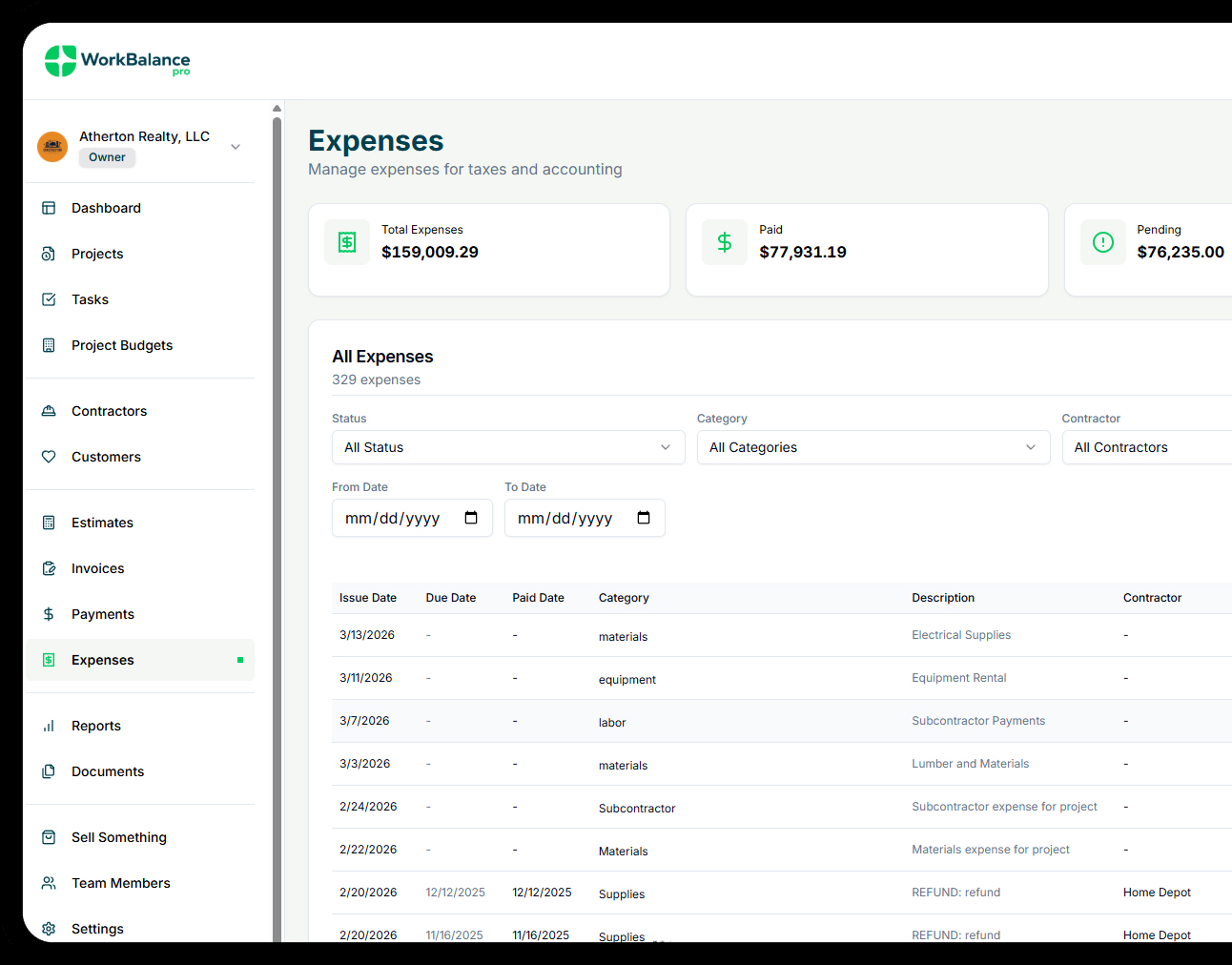Viewport: 1232px width, 965px height.
Task: Open Project Budgets from the sidebar
Action: (122, 345)
